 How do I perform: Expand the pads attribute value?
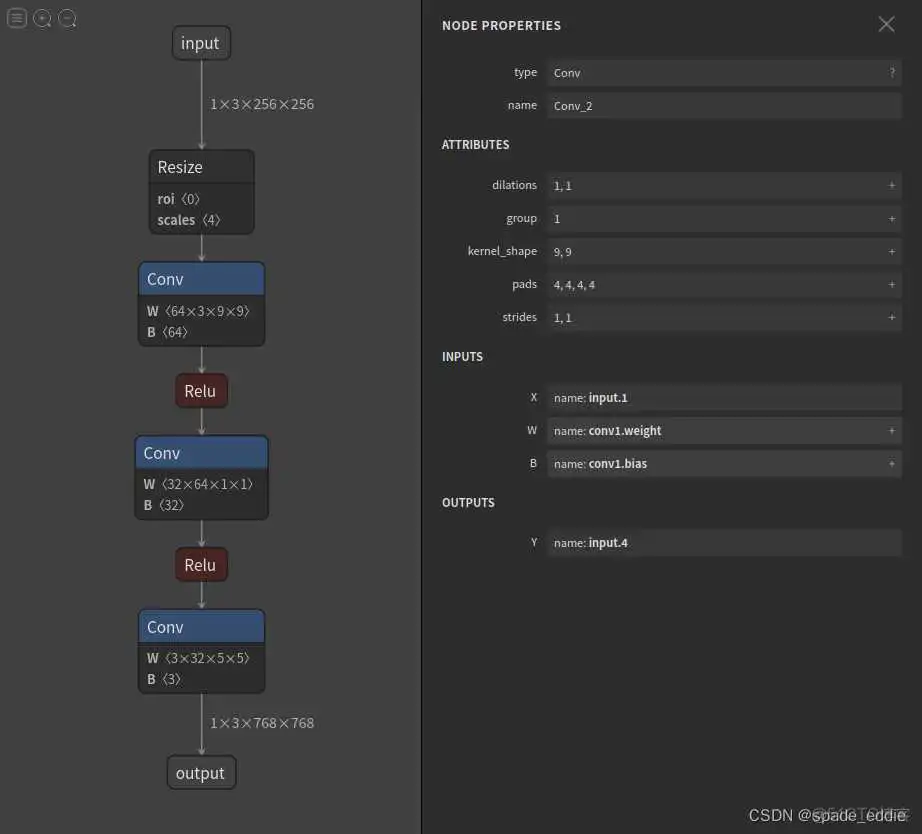891,285
